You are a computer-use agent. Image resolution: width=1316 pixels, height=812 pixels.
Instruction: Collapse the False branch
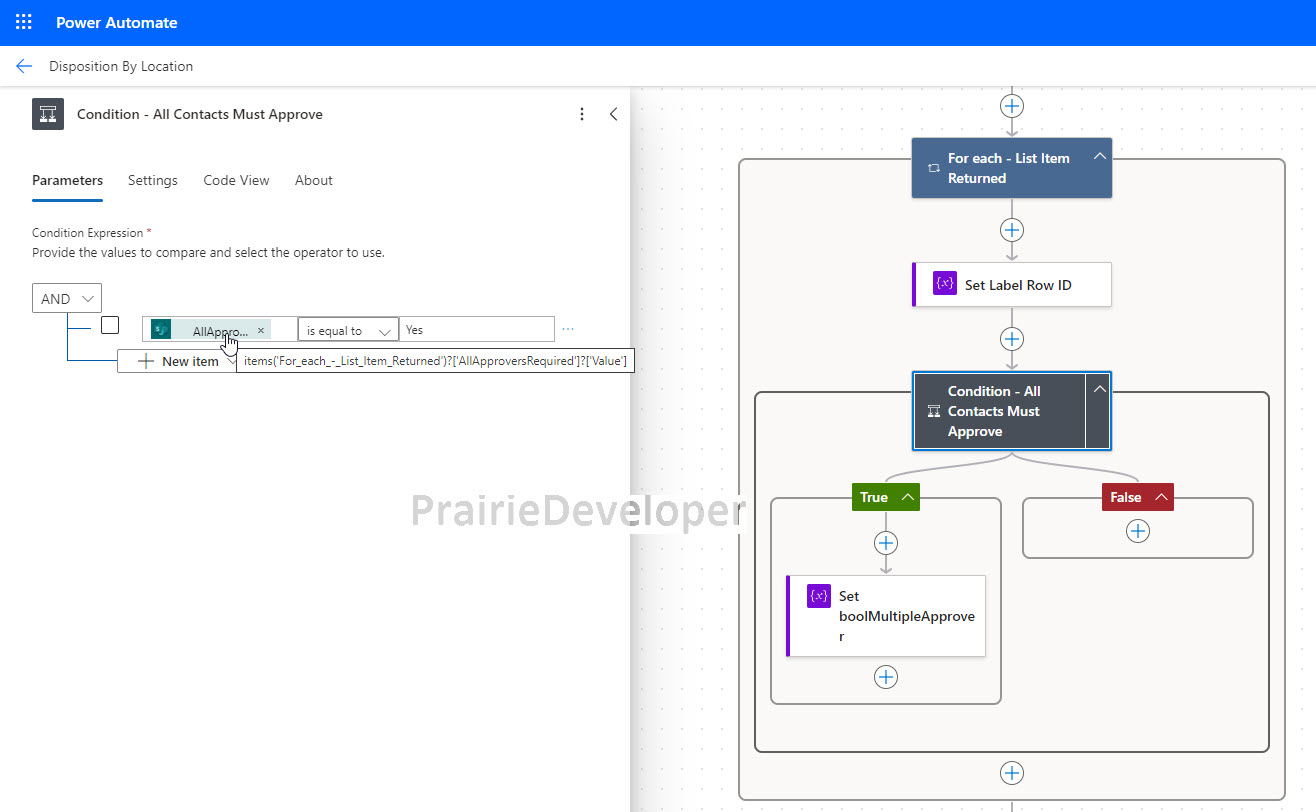click(x=1161, y=497)
